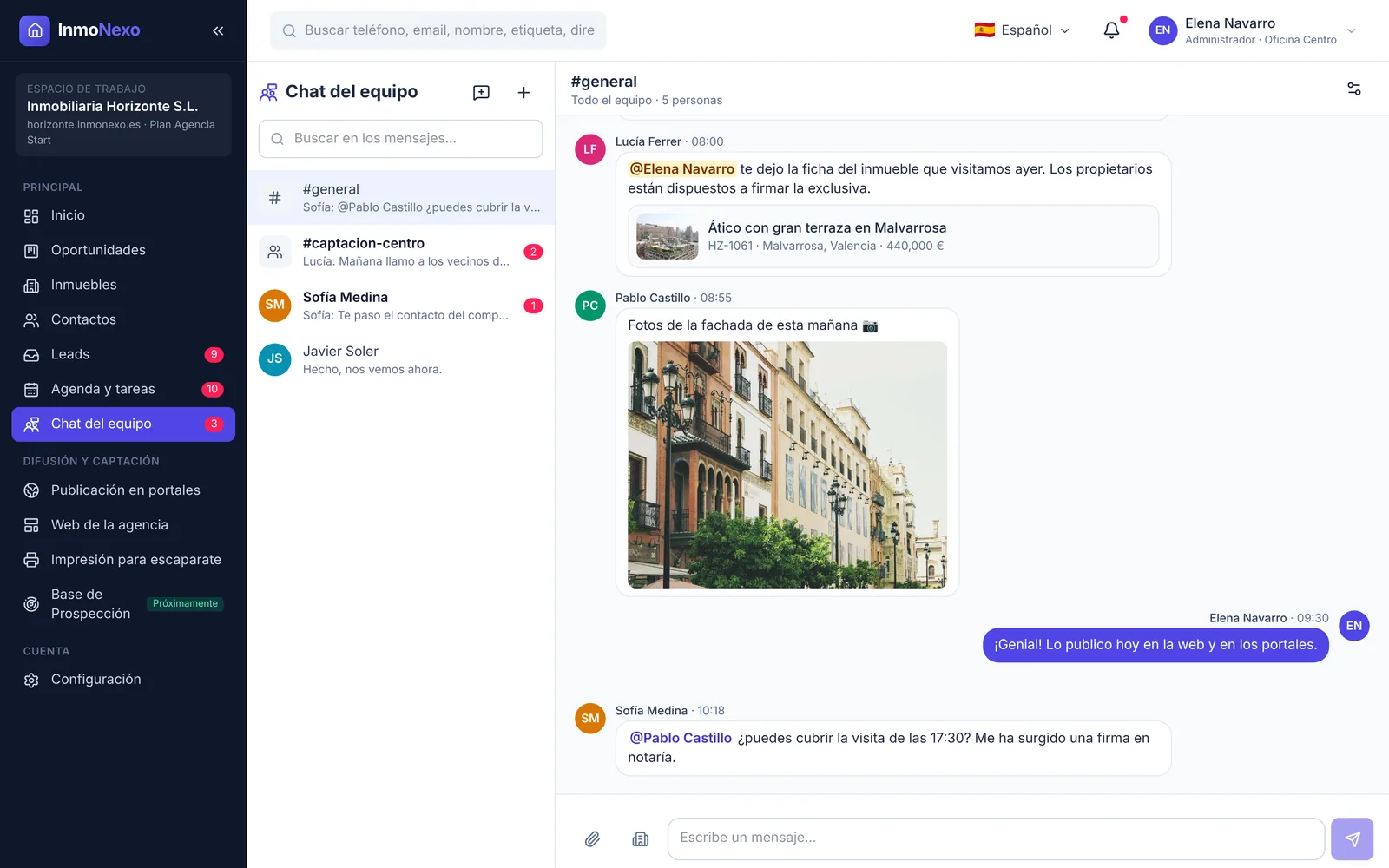
Task: Click Pablo Castillo's PC avatar
Action: pyautogui.click(x=590, y=306)
